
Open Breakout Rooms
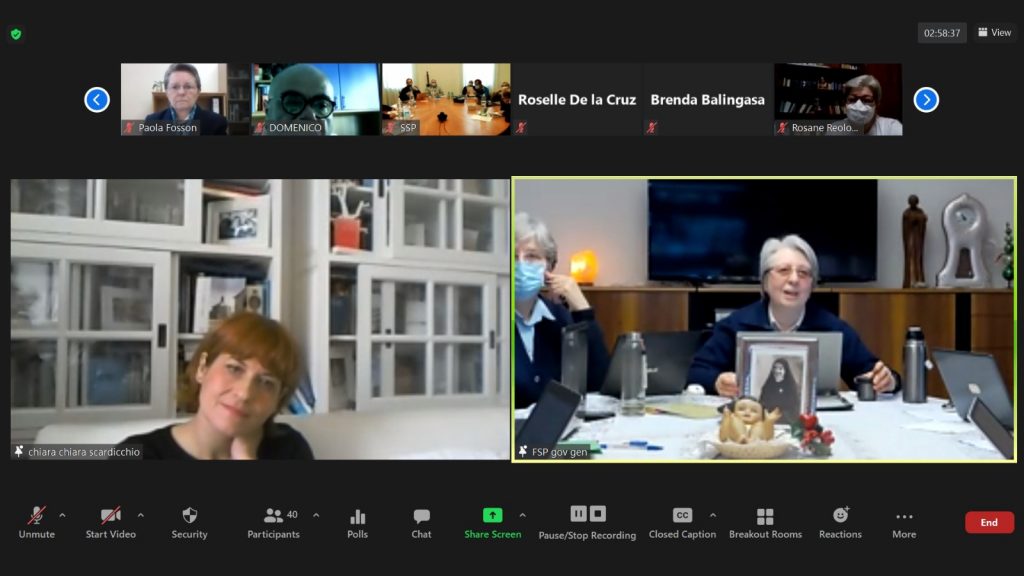point(765,522)
